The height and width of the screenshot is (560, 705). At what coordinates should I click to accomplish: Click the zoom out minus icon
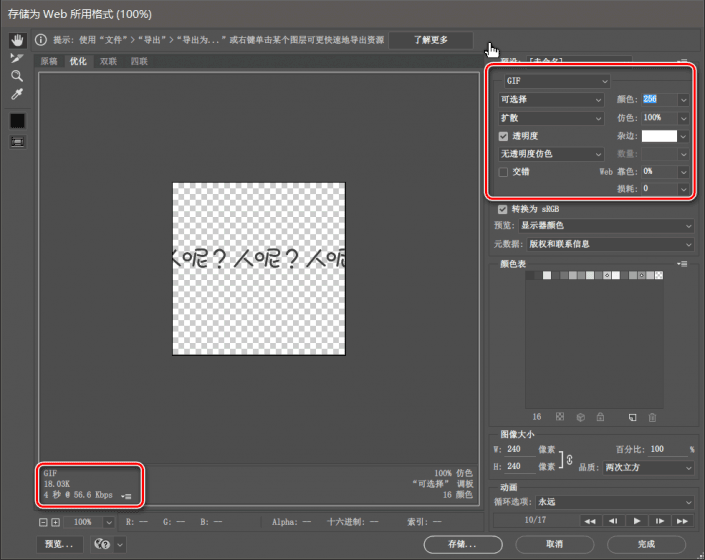coord(43,522)
